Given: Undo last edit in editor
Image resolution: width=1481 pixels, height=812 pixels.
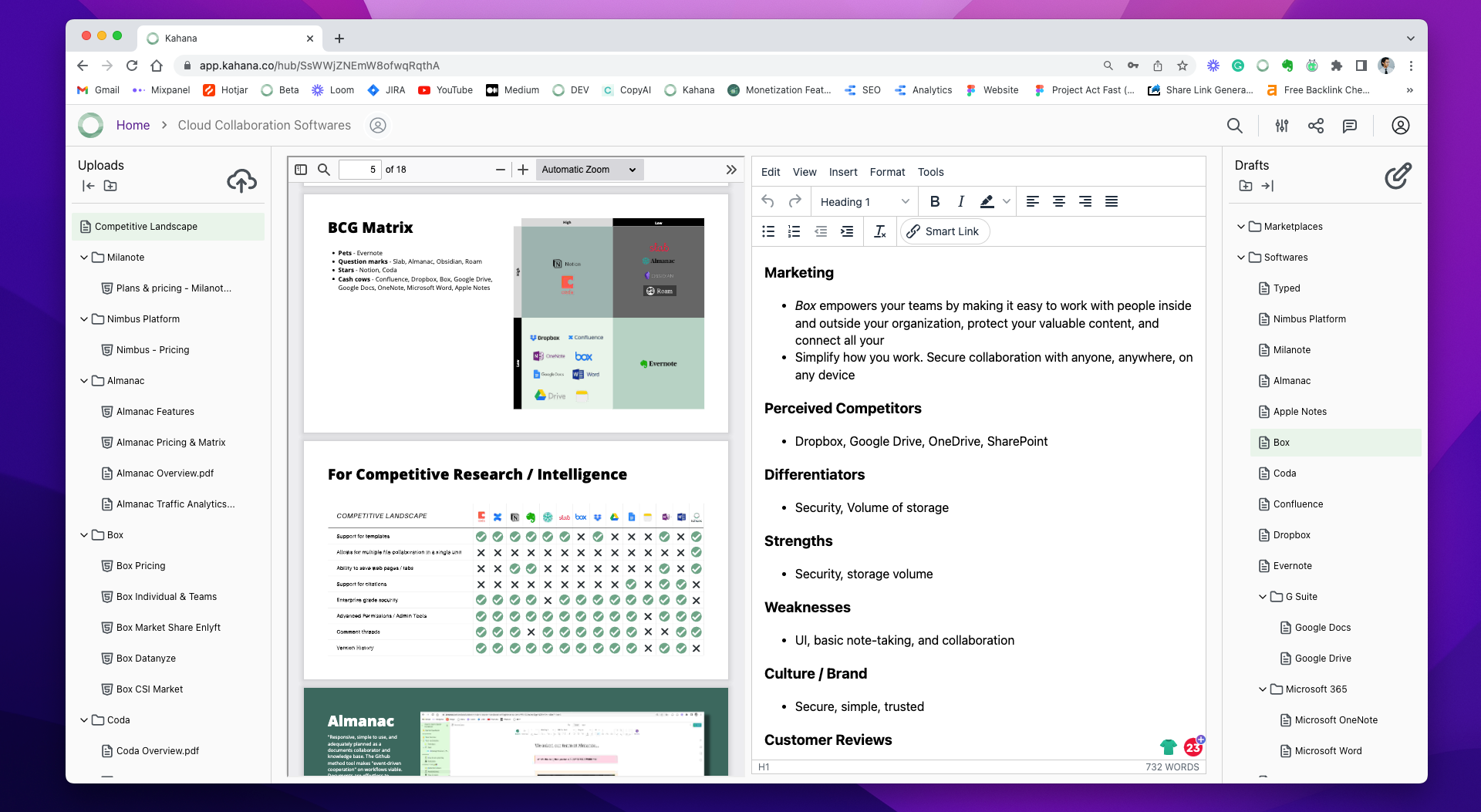Looking at the screenshot, I should pos(767,201).
